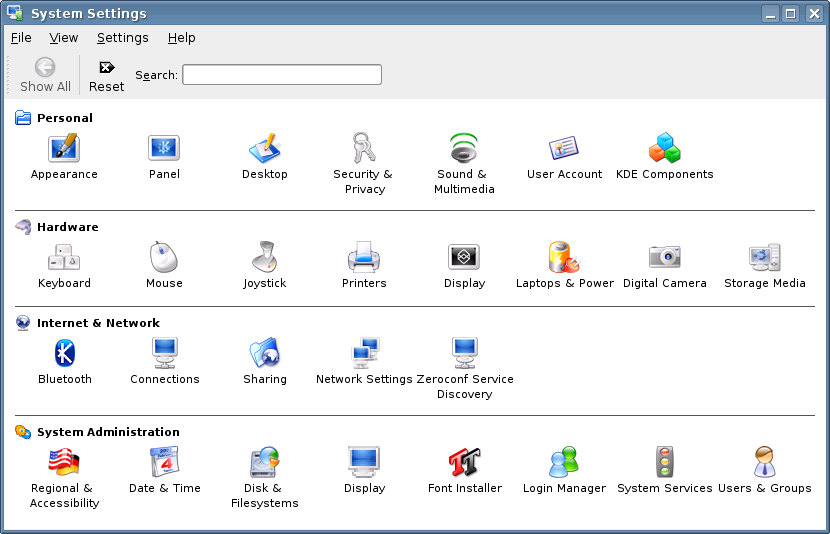This screenshot has width=830, height=534.
Task: Select the KDE Components icon
Action: tap(664, 149)
